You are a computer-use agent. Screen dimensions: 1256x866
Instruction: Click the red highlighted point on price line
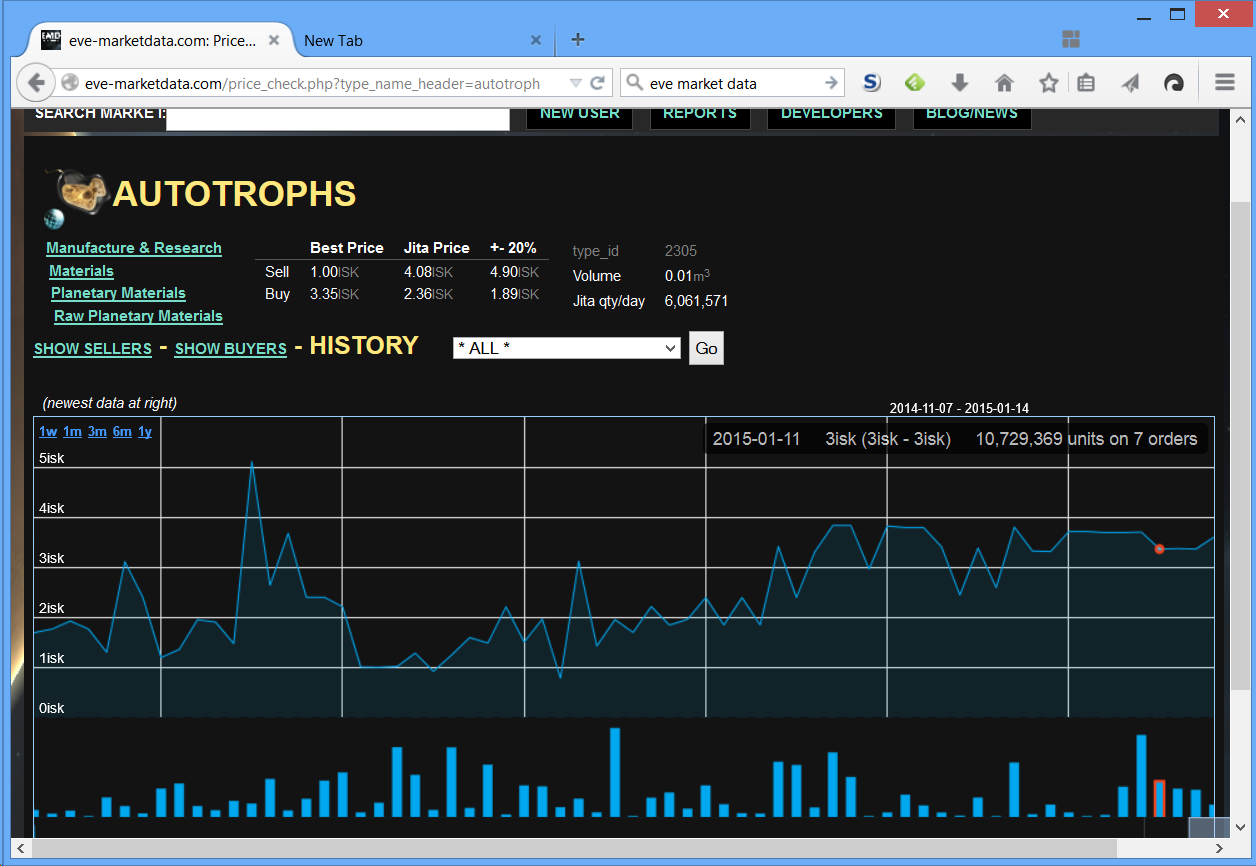[1159, 548]
